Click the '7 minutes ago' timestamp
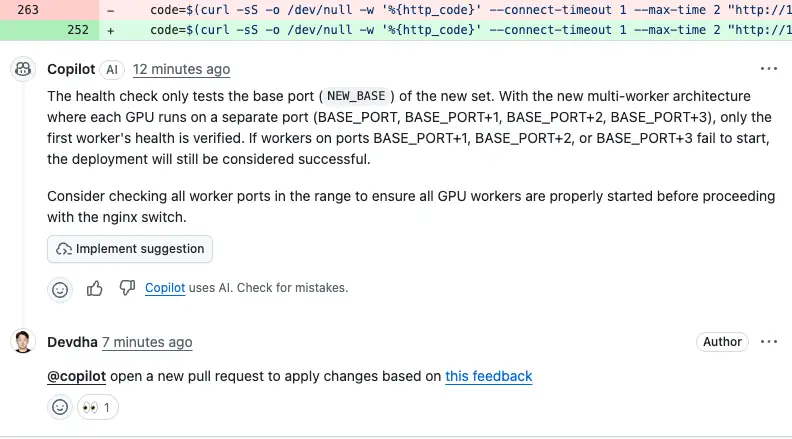 tap(147, 342)
